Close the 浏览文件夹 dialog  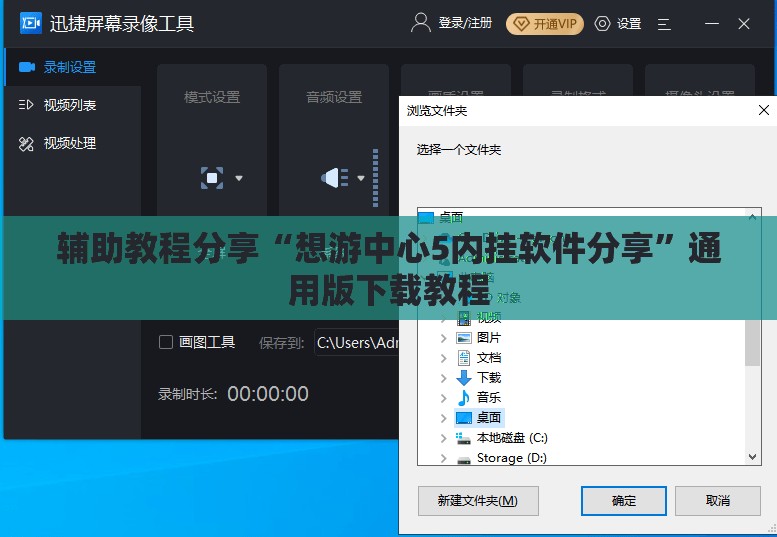coord(764,110)
